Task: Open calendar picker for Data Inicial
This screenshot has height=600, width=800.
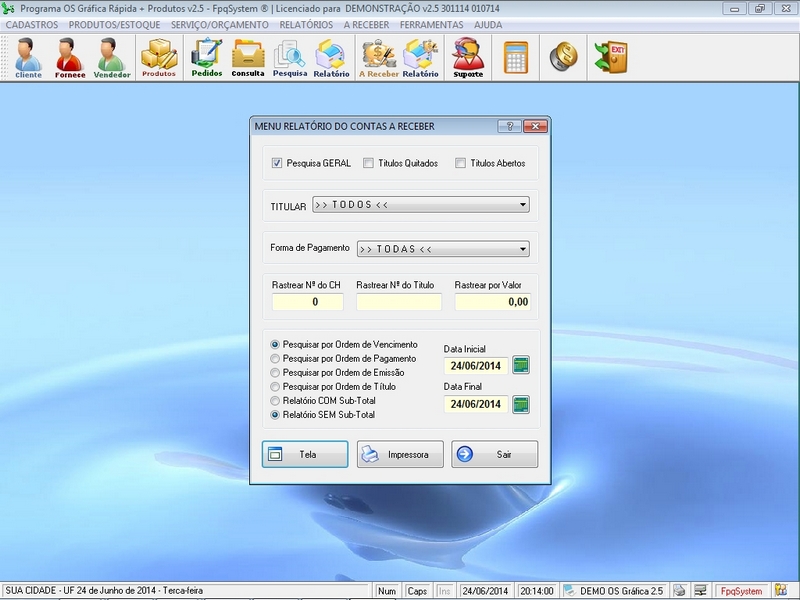Action: tap(520, 365)
